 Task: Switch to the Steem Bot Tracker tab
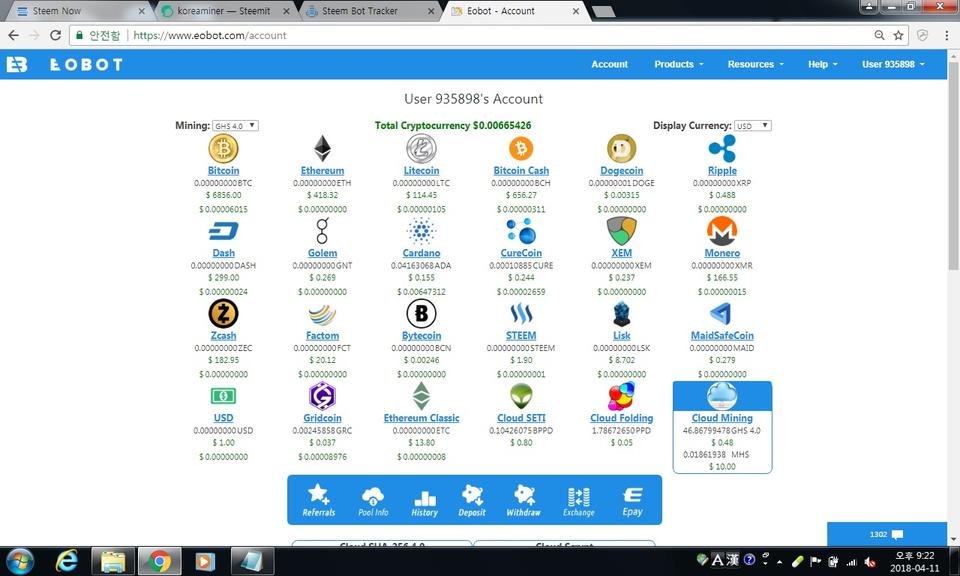coord(369,11)
